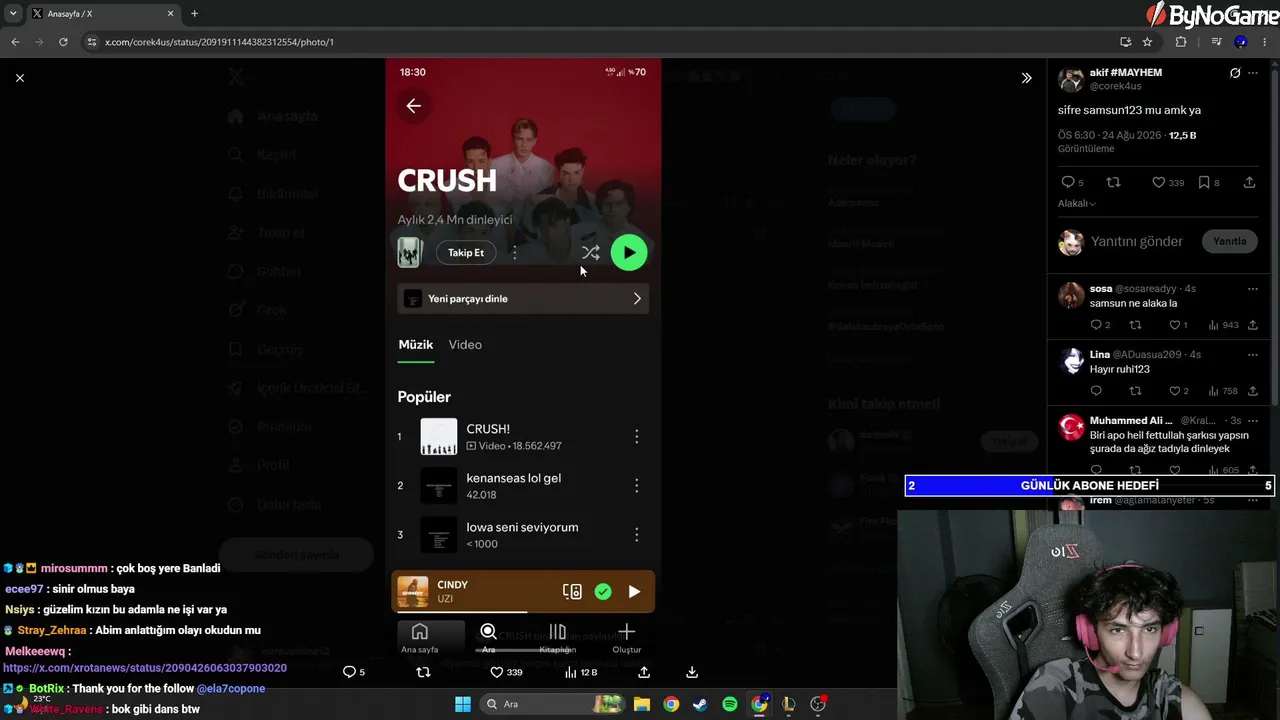Screen dimensions: 1280x720
Task: Open the more menu on akif #MAYHEM's tweet
Action: coord(1253,73)
